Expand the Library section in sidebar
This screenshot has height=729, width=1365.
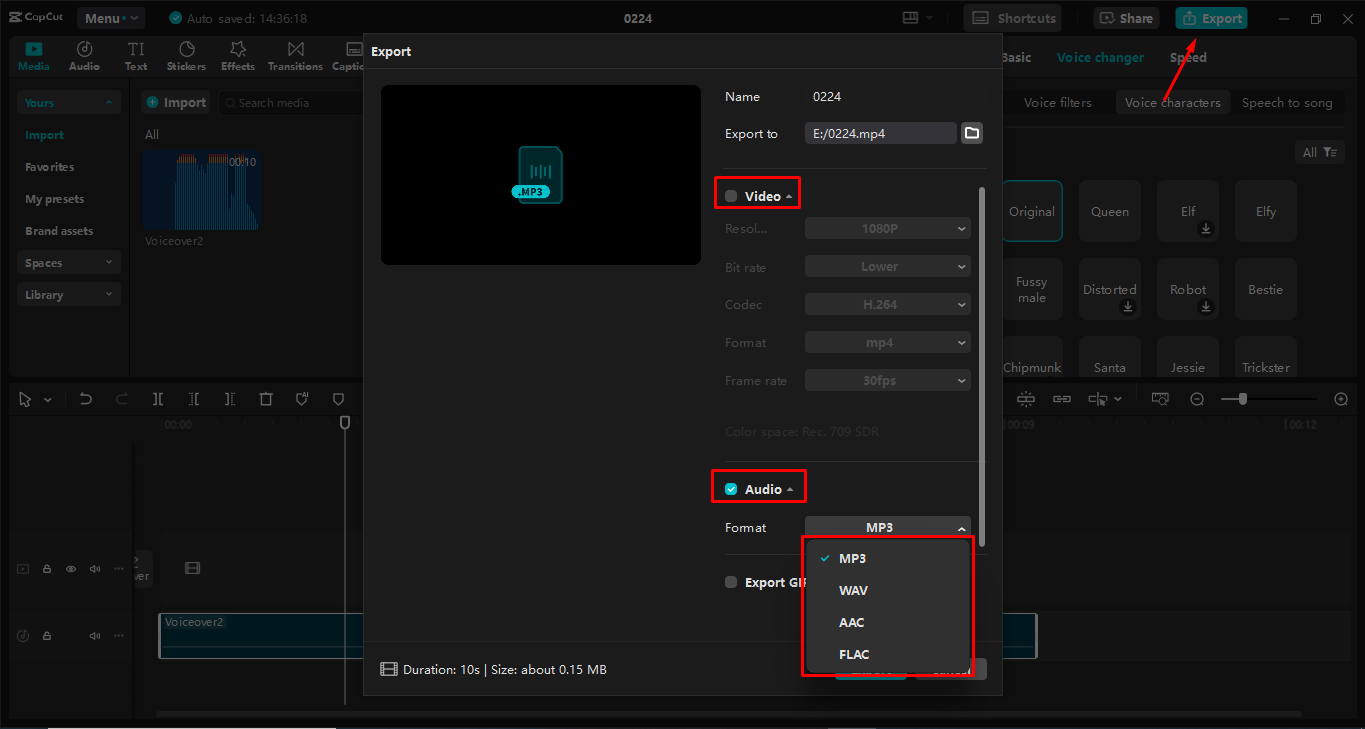pos(68,295)
